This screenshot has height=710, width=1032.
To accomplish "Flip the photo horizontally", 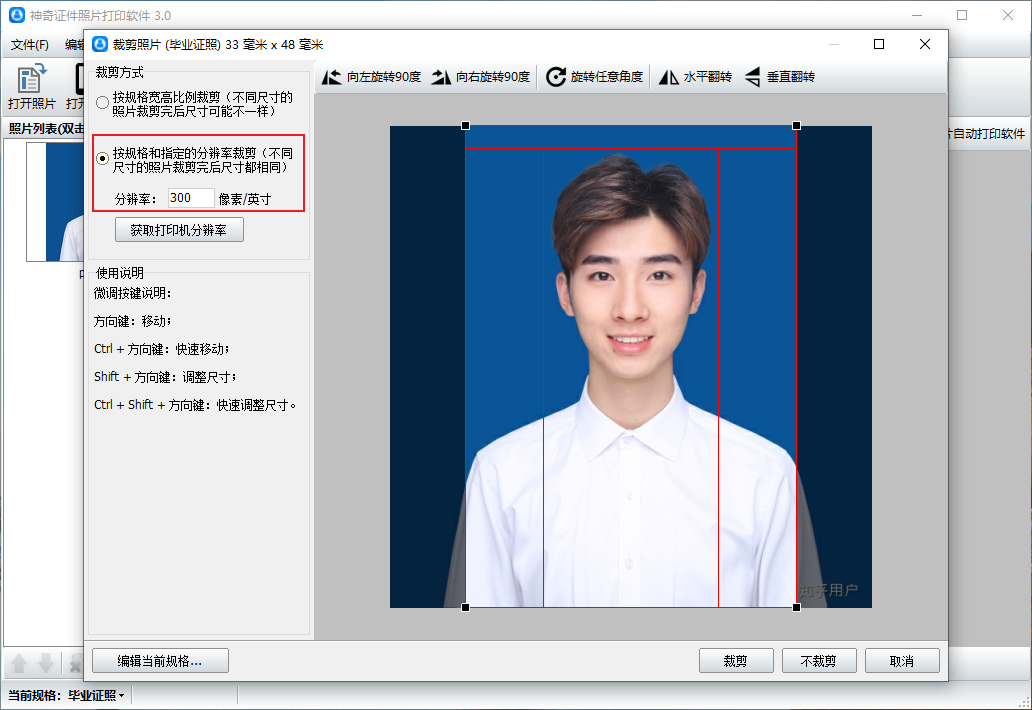I will [x=668, y=77].
